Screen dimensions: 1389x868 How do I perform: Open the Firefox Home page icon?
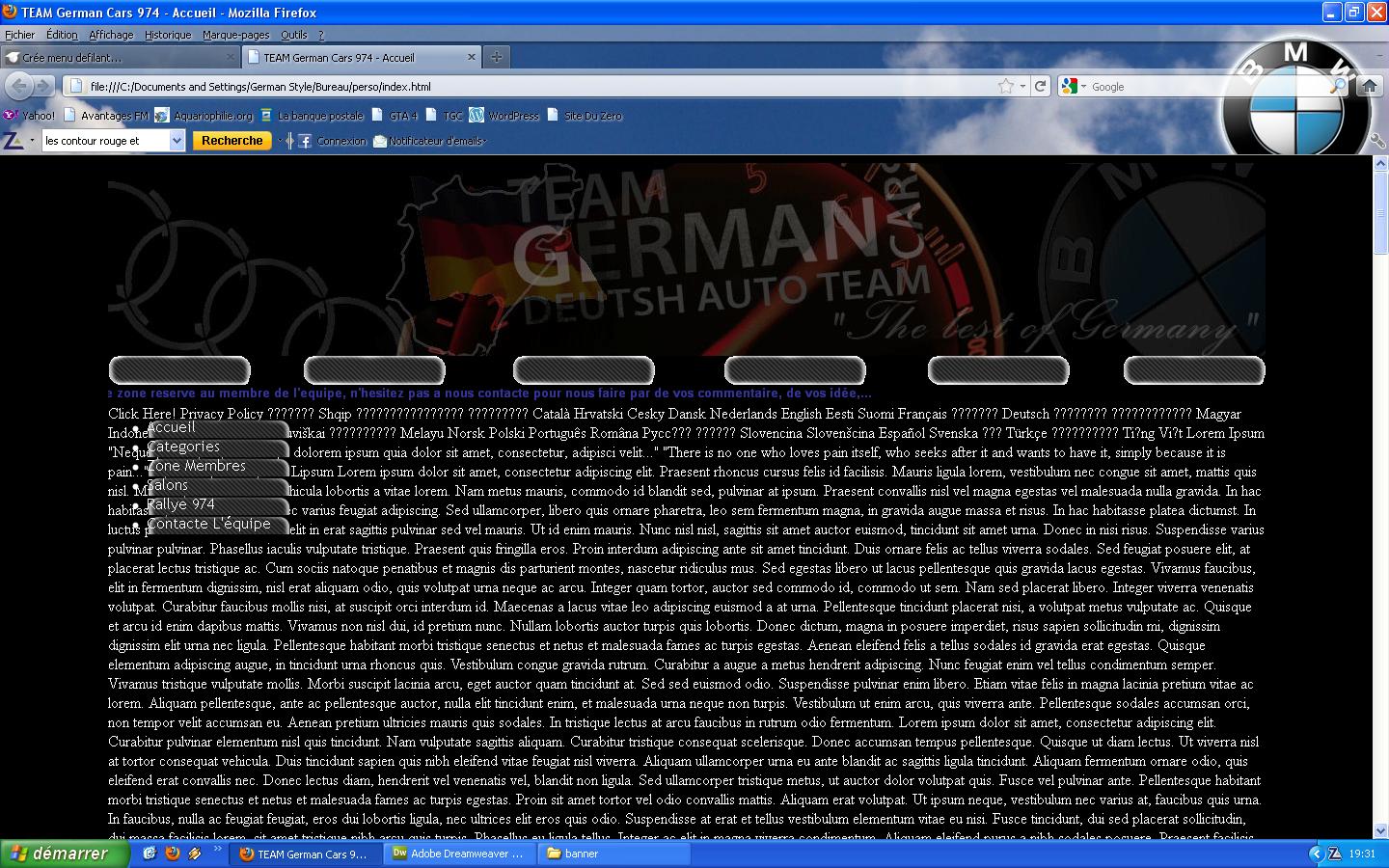(1369, 86)
